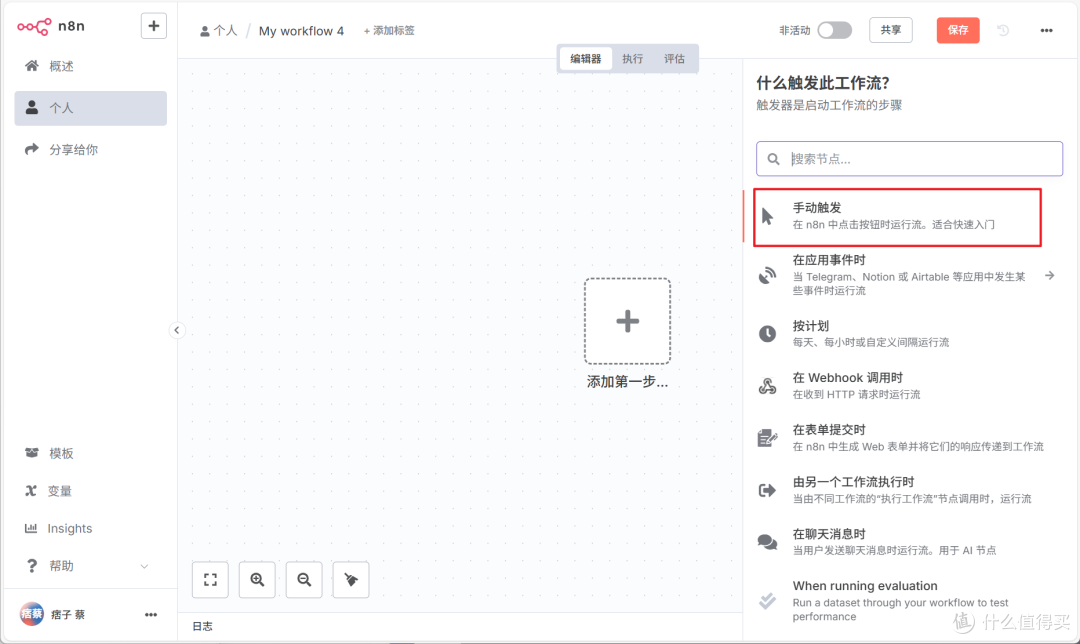Viewport: 1080px width, 644px height.
Task: Switch to the 评估 tab
Action: (x=674, y=59)
